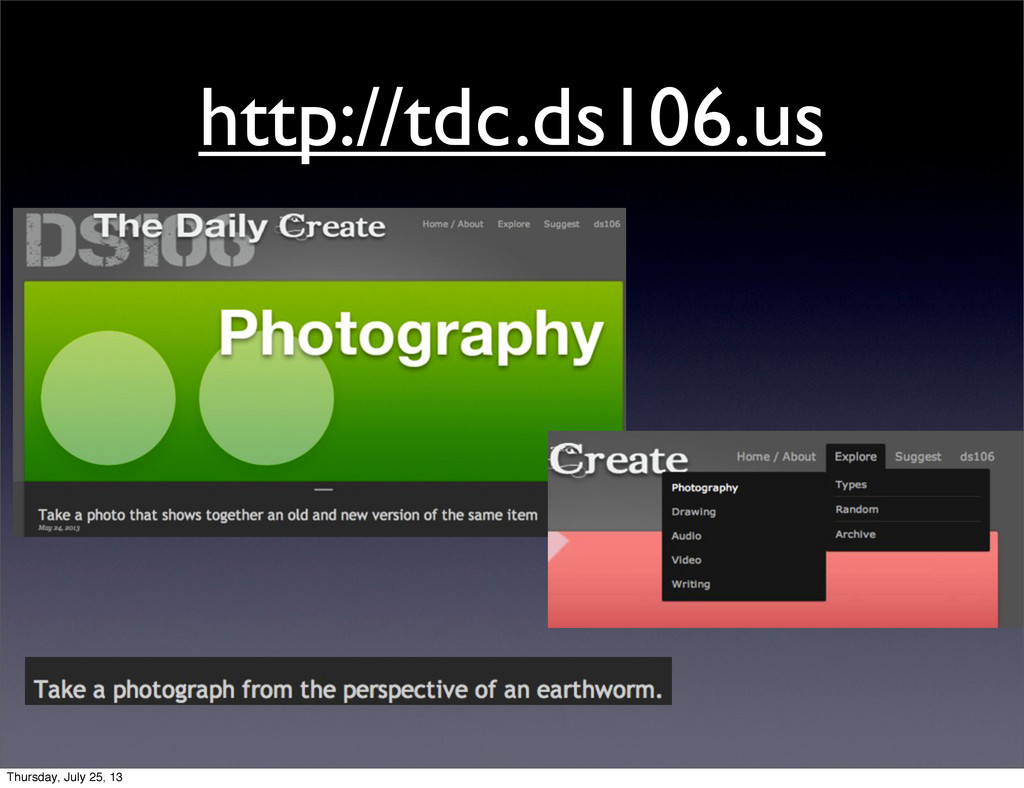
Task: Click the pink arrow at the red banner's edge
Action: pyautogui.click(x=558, y=546)
